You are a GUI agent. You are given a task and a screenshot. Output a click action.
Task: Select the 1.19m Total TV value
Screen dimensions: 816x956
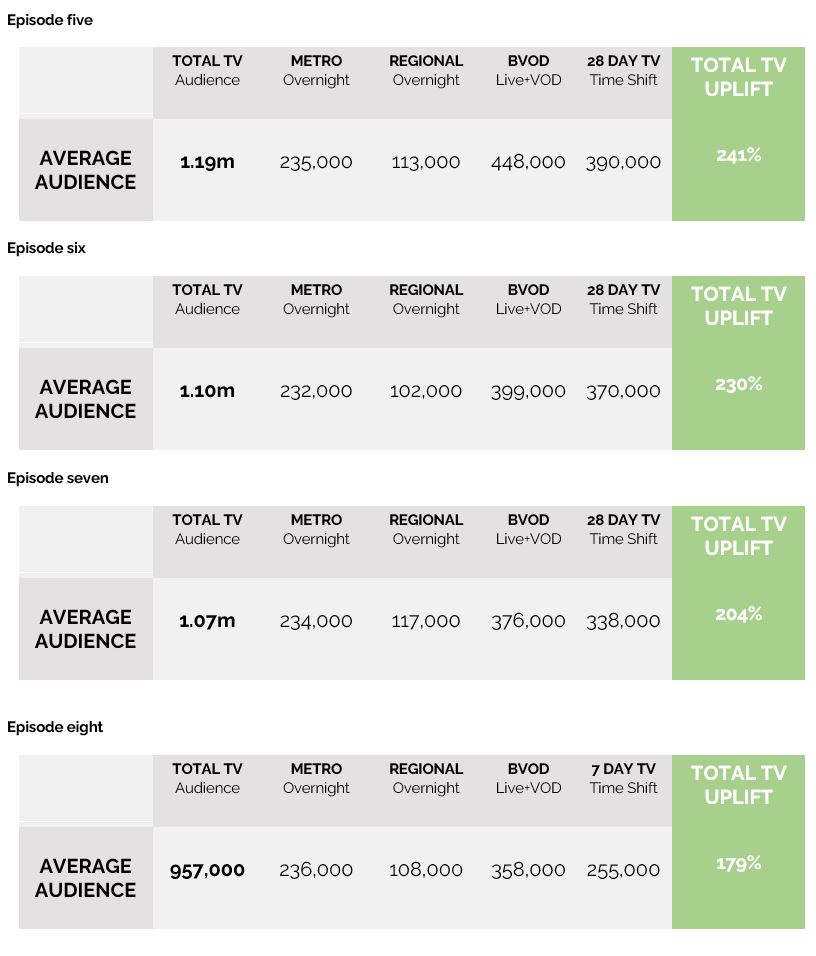[x=207, y=162]
